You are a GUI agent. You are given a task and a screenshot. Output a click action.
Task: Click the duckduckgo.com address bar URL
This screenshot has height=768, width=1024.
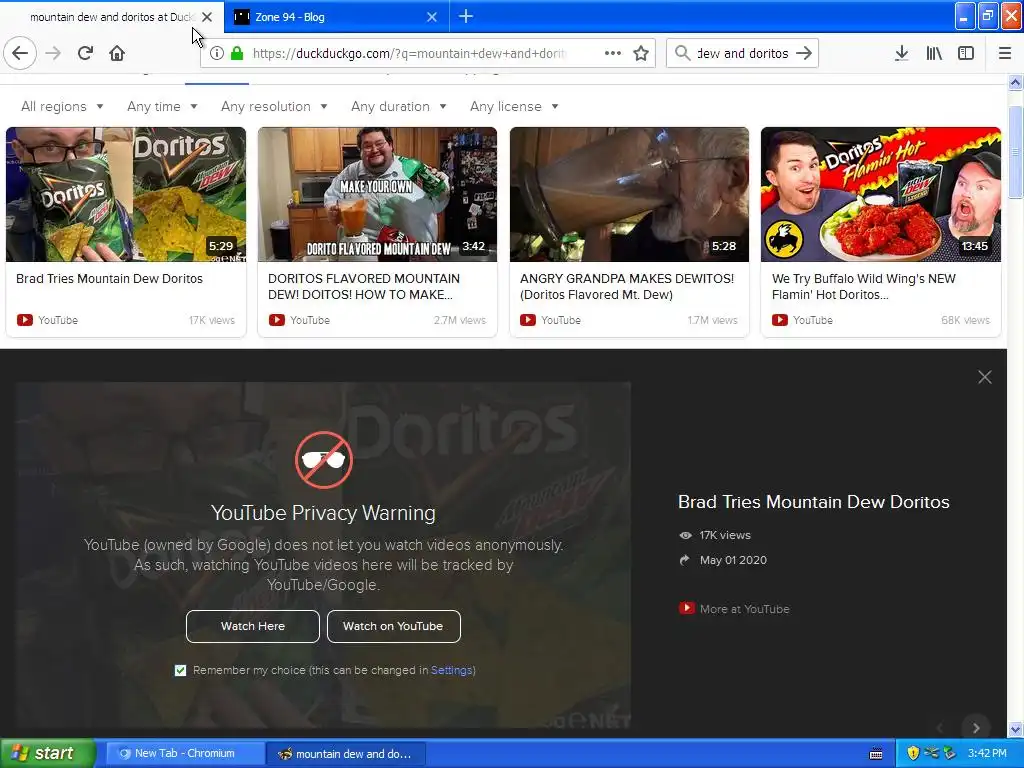[409, 54]
